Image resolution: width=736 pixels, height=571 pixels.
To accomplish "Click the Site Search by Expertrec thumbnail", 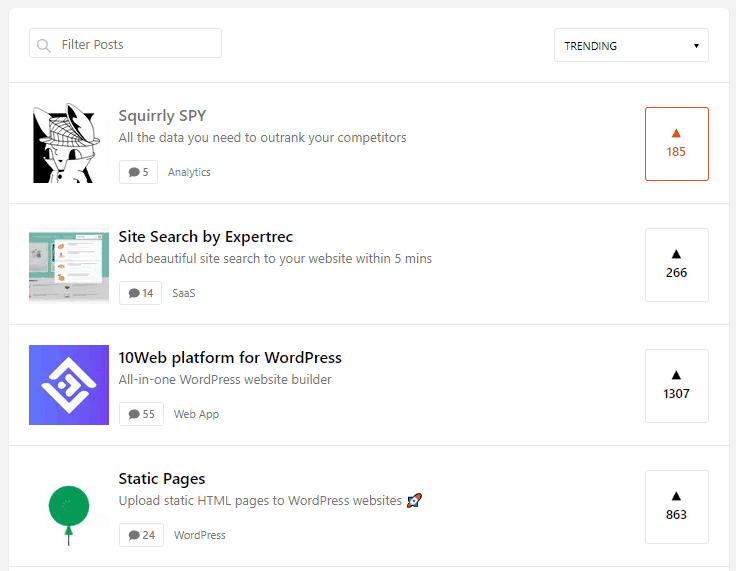I will pyautogui.click(x=69, y=264).
